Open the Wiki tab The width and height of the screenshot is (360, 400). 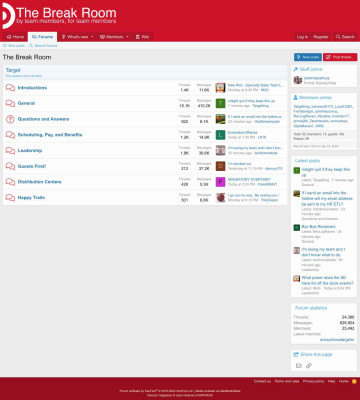(x=142, y=37)
